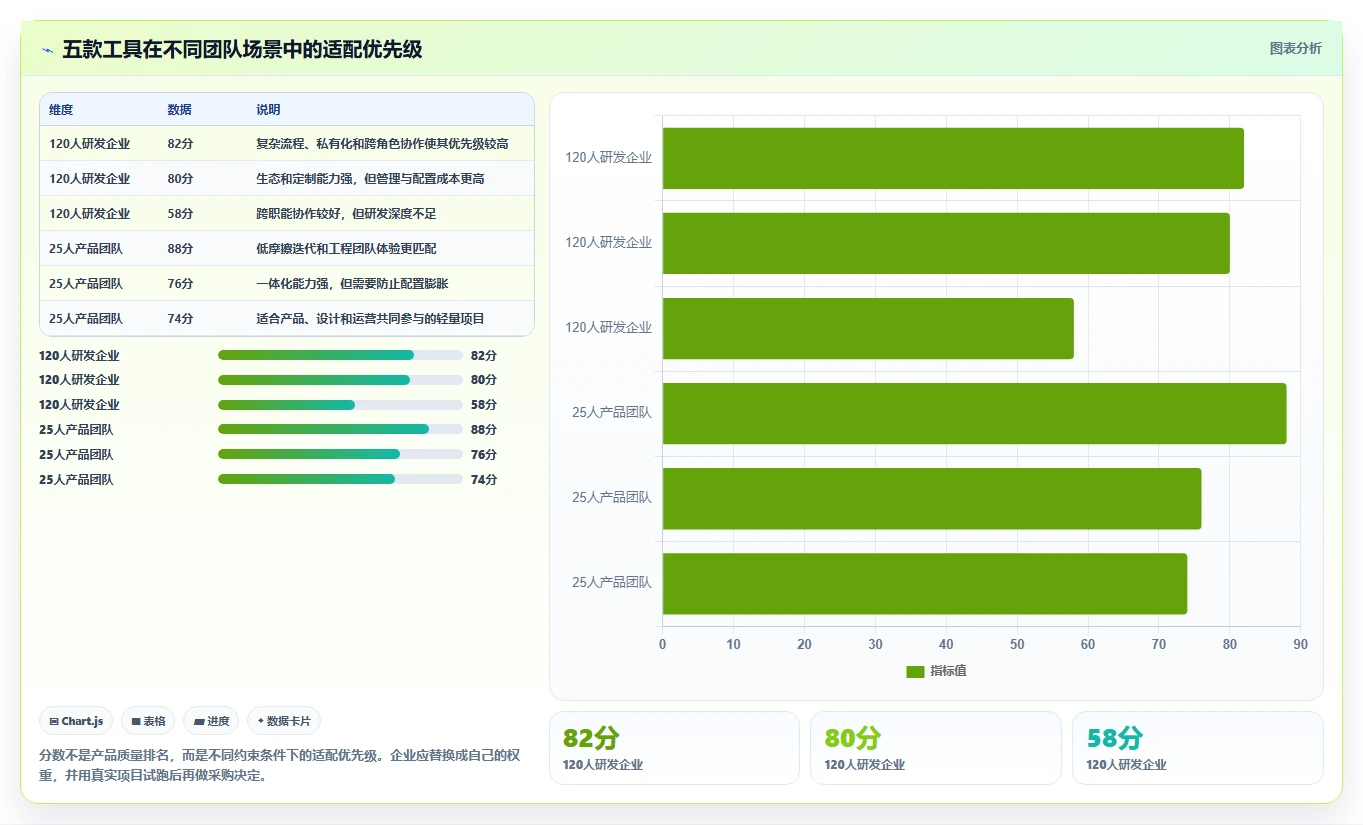
Task: Click the chart bar ending at 80
Action: (946, 243)
